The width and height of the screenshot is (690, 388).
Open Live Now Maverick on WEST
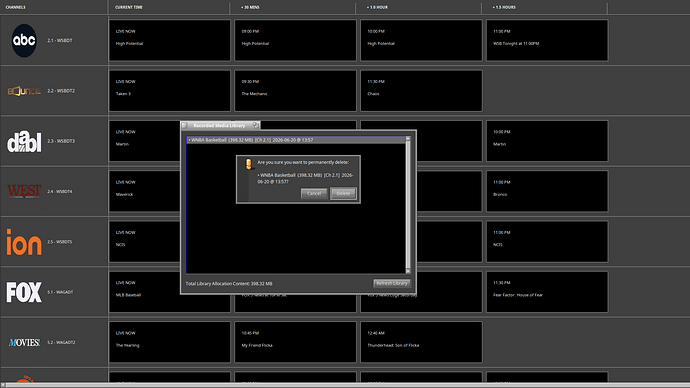coord(144,191)
